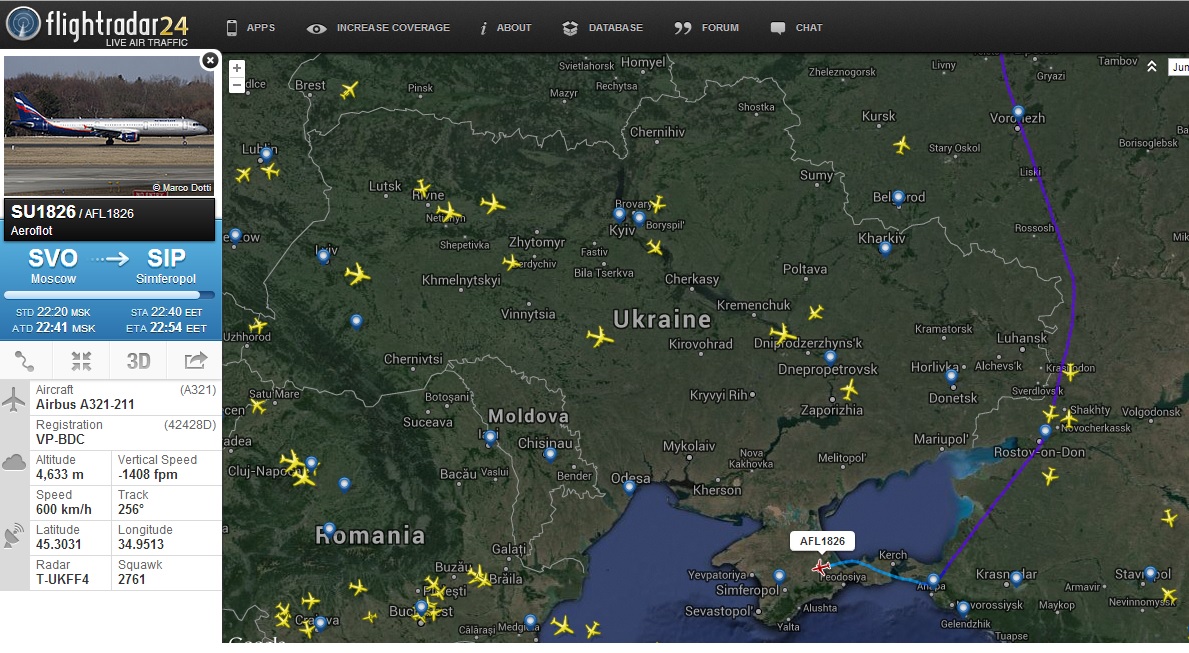Click the share arrow icon
The width and height of the screenshot is (1189, 653).
click(196, 361)
